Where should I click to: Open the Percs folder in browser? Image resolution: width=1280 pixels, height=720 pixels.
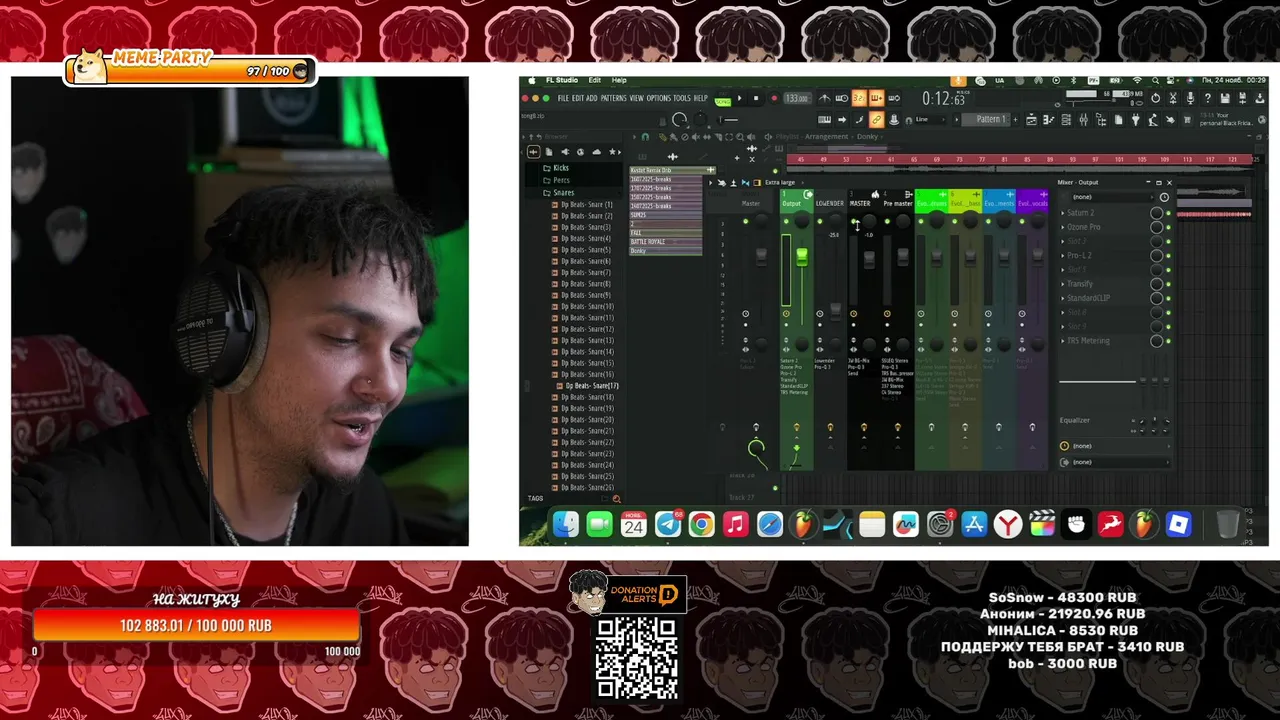pos(561,180)
